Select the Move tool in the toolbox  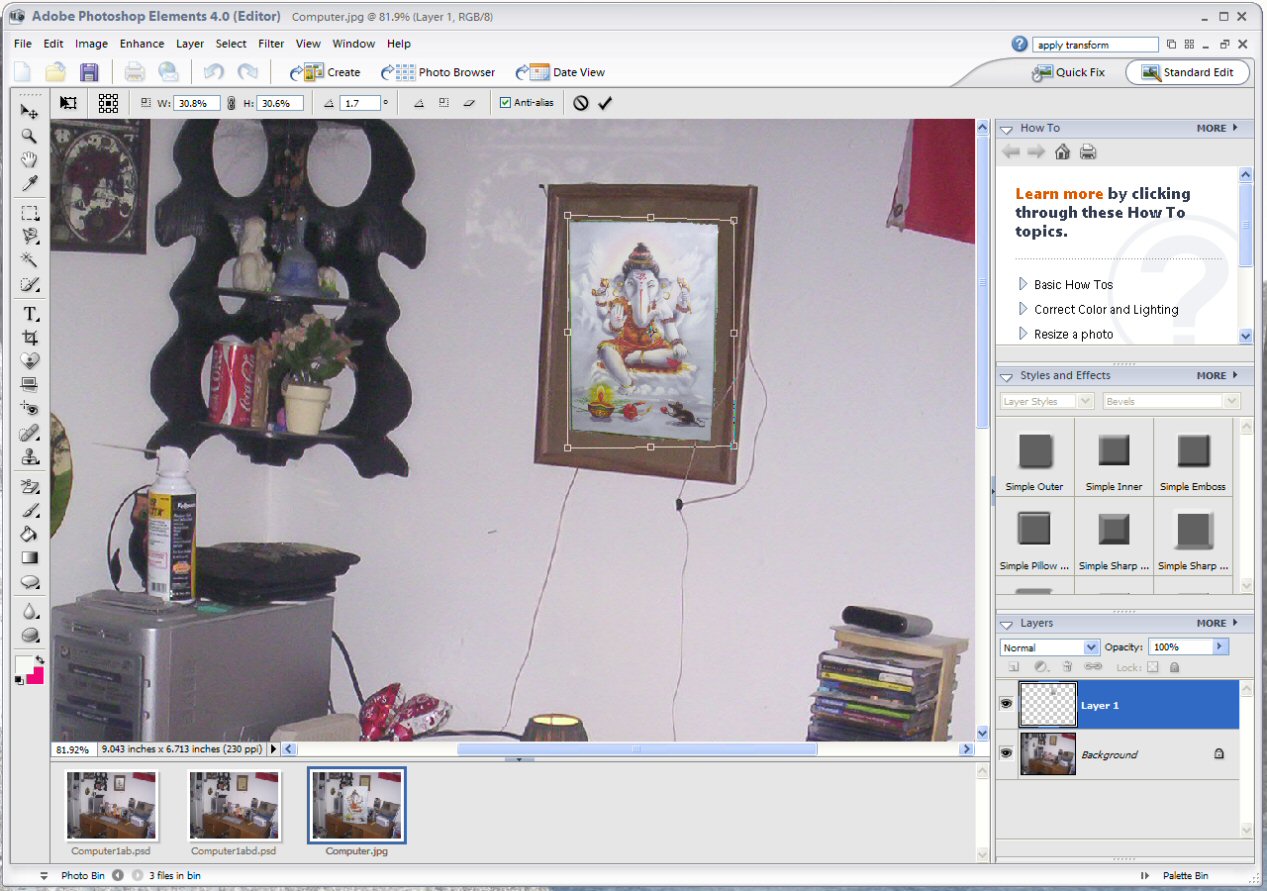point(30,111)
